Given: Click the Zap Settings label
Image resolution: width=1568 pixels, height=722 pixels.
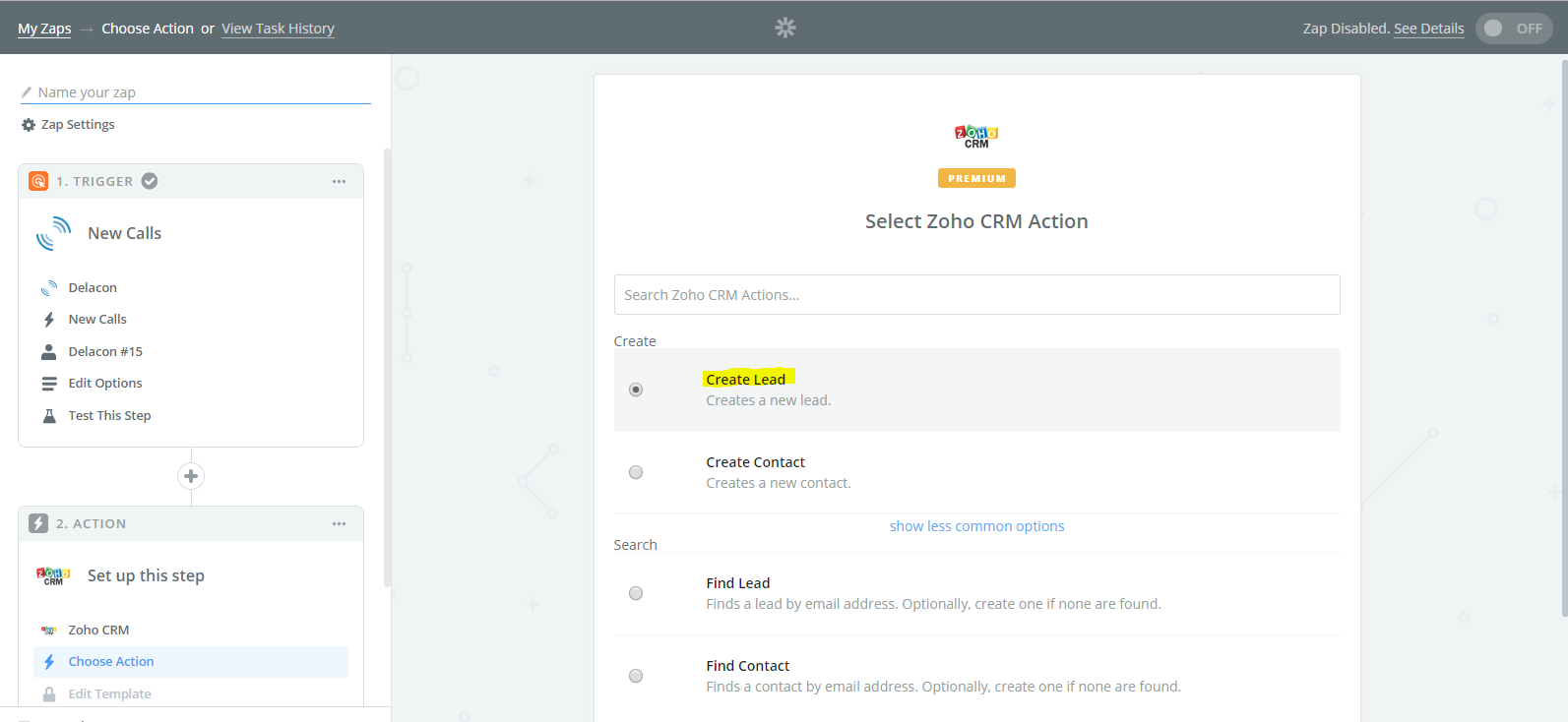Looking at the screenshot, I should (x=78, y=125).
